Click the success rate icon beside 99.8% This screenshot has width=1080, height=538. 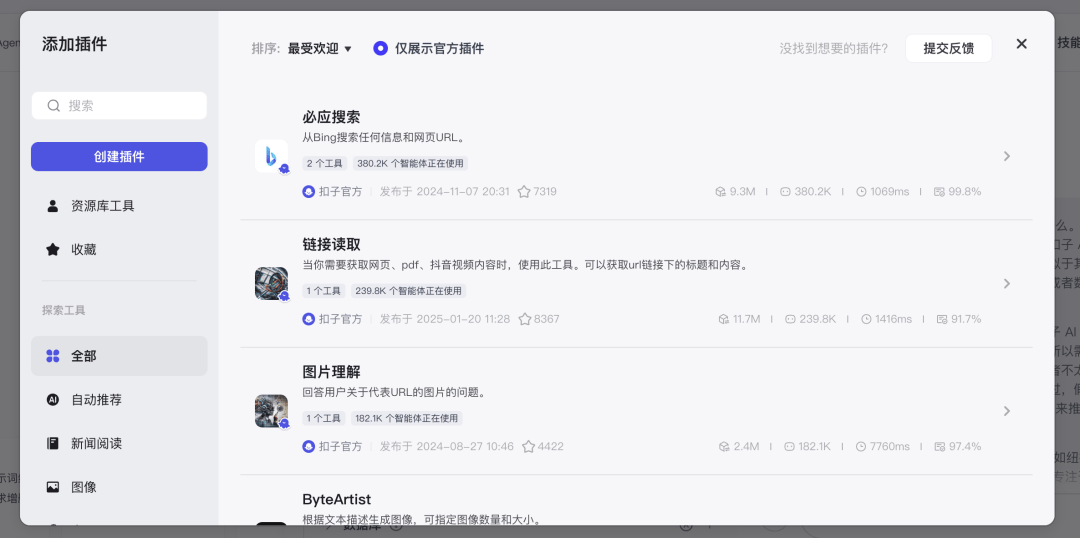(x=939, y=192)
